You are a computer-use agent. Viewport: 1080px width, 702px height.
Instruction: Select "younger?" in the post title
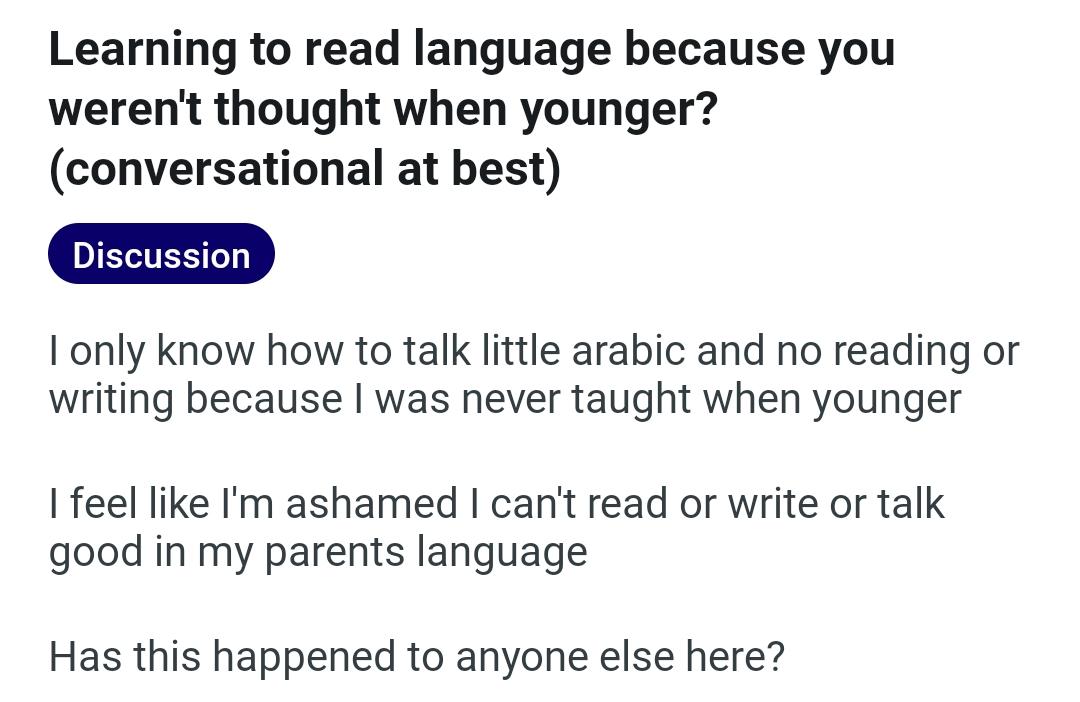pyautogui.click(x=619, y=110)
